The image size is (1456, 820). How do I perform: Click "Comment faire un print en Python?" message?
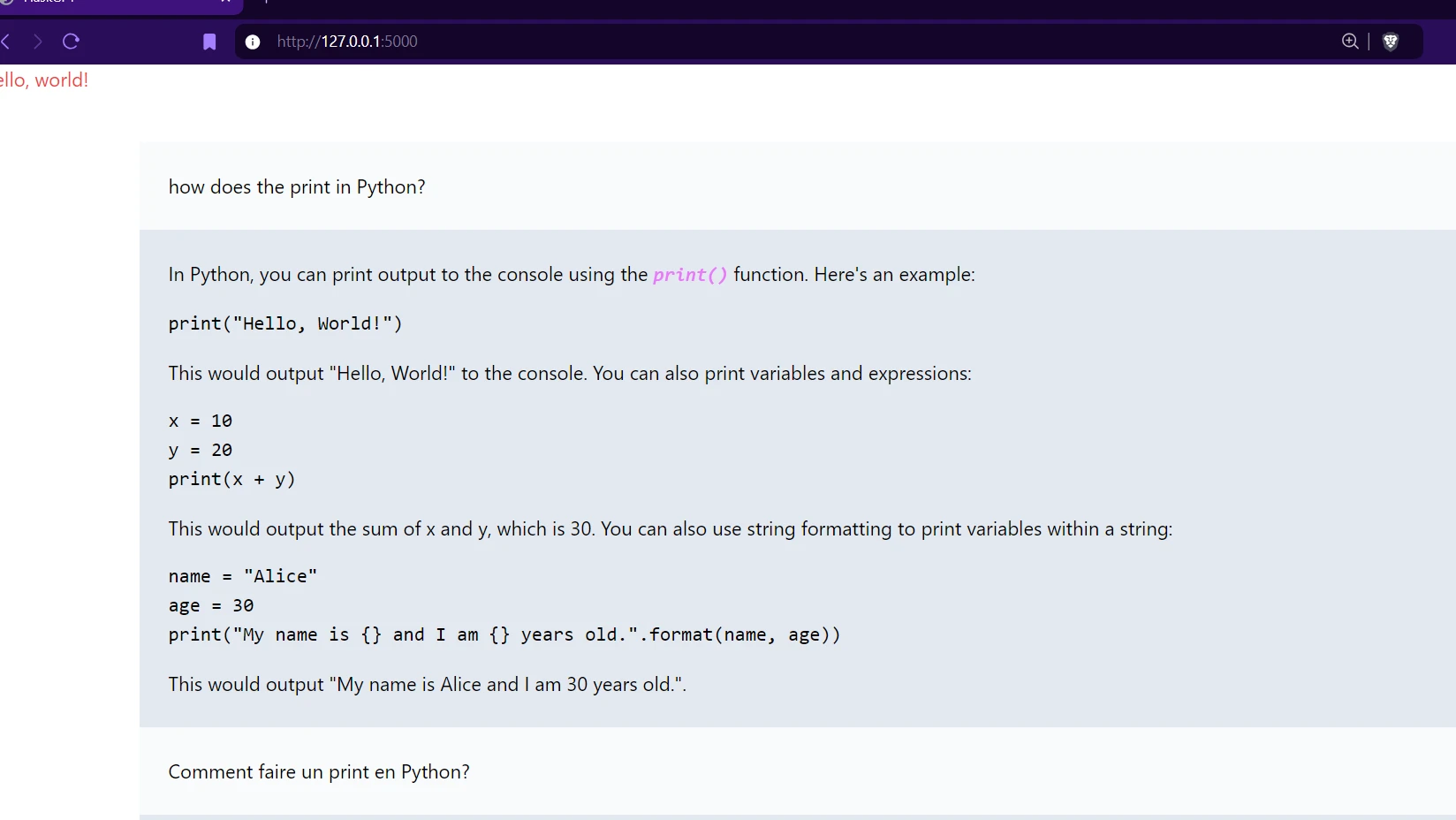[x=319, y=772]
